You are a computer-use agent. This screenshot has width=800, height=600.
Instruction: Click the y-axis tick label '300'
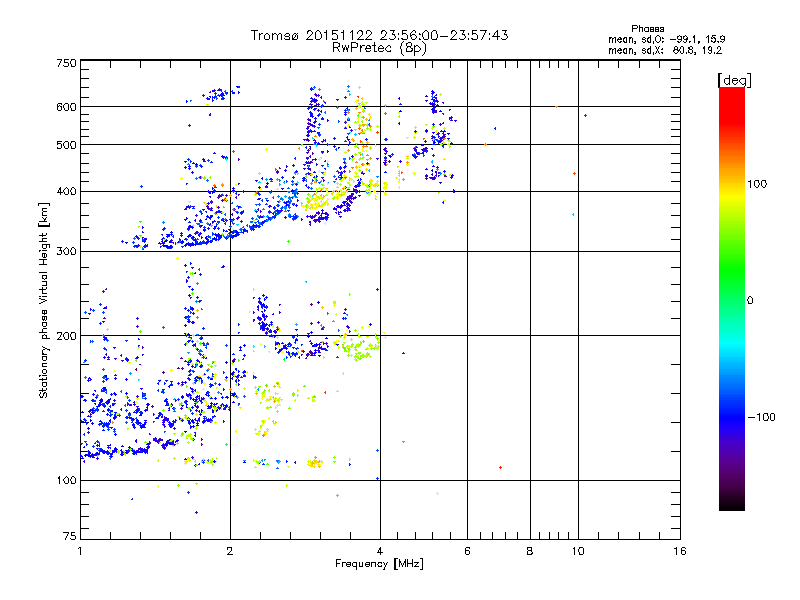(66, 252)
